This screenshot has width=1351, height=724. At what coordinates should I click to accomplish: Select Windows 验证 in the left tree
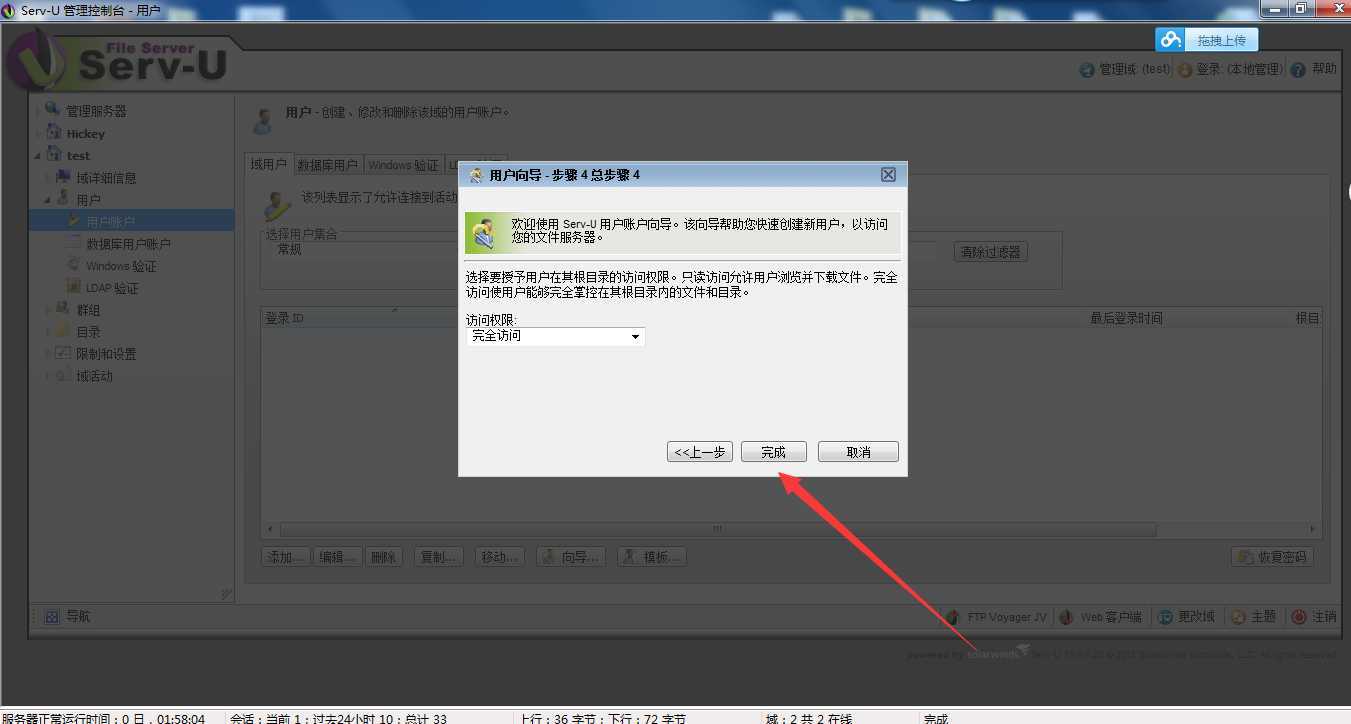click(x=121, y=266)
